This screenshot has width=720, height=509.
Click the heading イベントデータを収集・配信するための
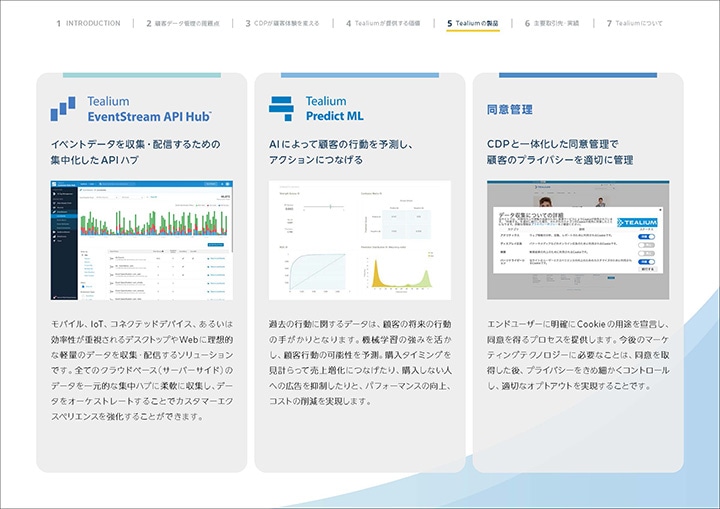coord(135,144)
